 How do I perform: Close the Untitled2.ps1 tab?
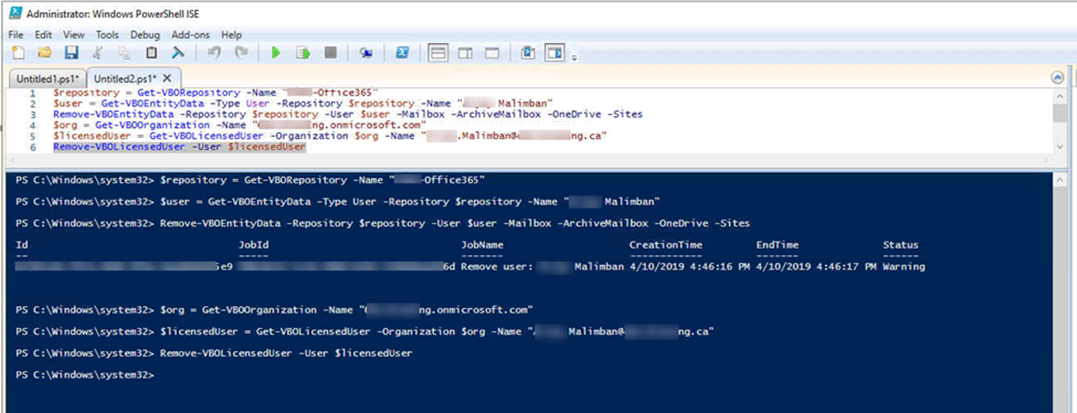167,78
